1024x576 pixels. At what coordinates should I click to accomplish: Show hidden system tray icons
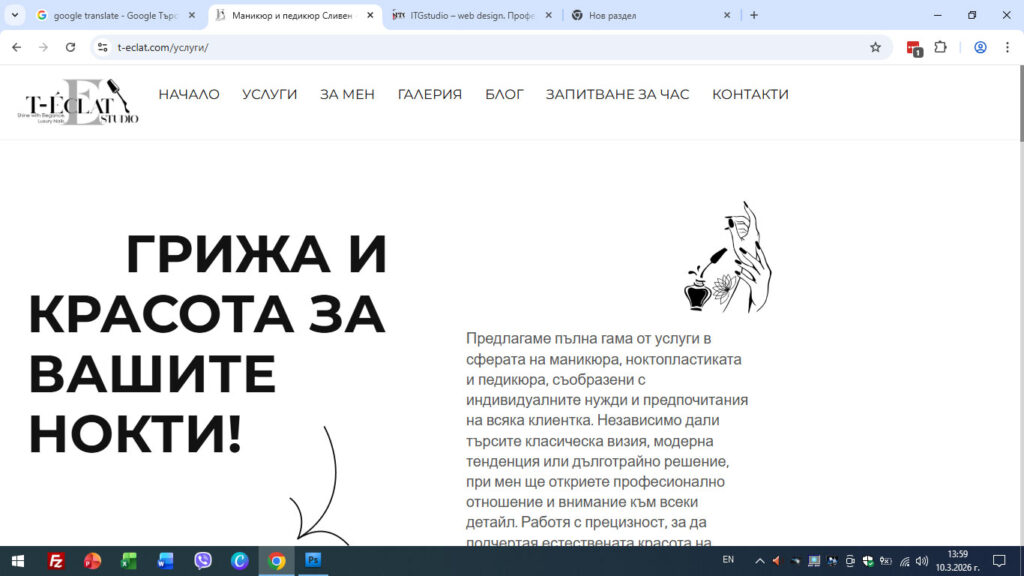(759, 561)
